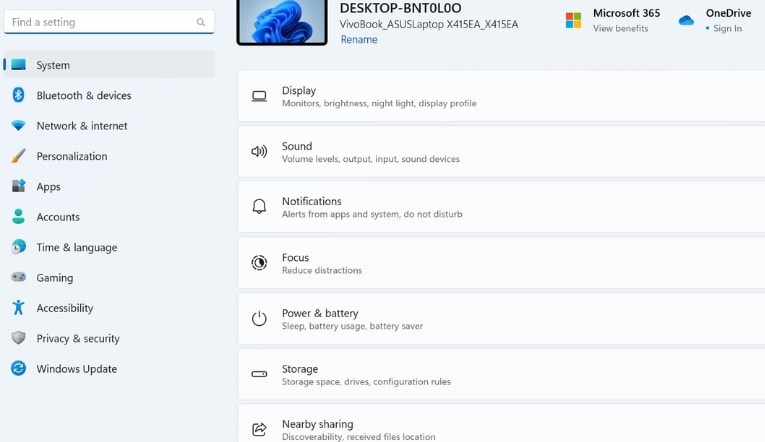Screen dimensions: 765x442
Task: Select Power & battery settings
Action: coord(501,319)
